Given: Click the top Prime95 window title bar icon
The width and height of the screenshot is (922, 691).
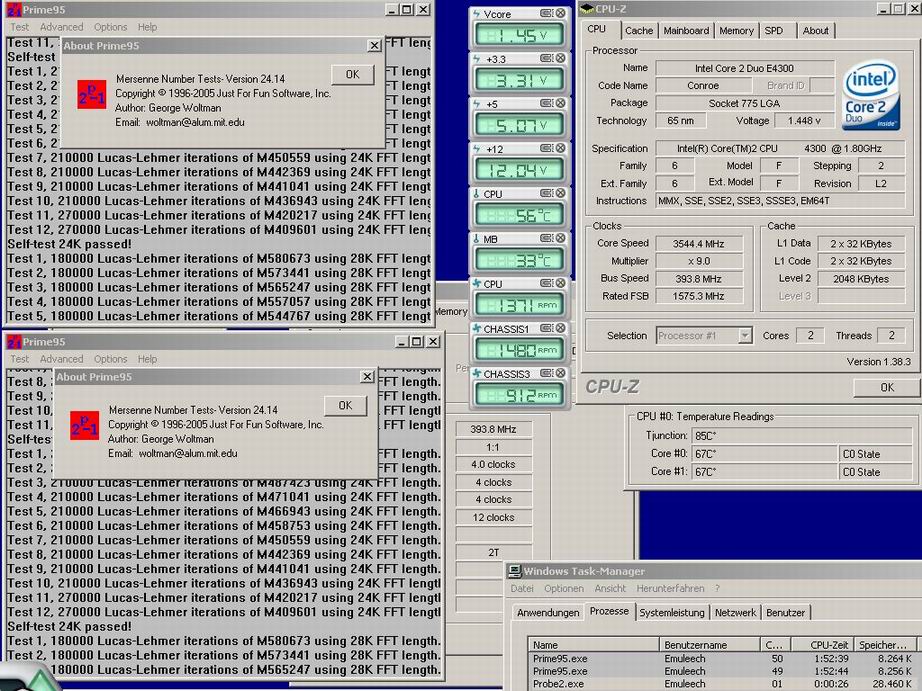Looking at the screenshot, I should point(14,10).
